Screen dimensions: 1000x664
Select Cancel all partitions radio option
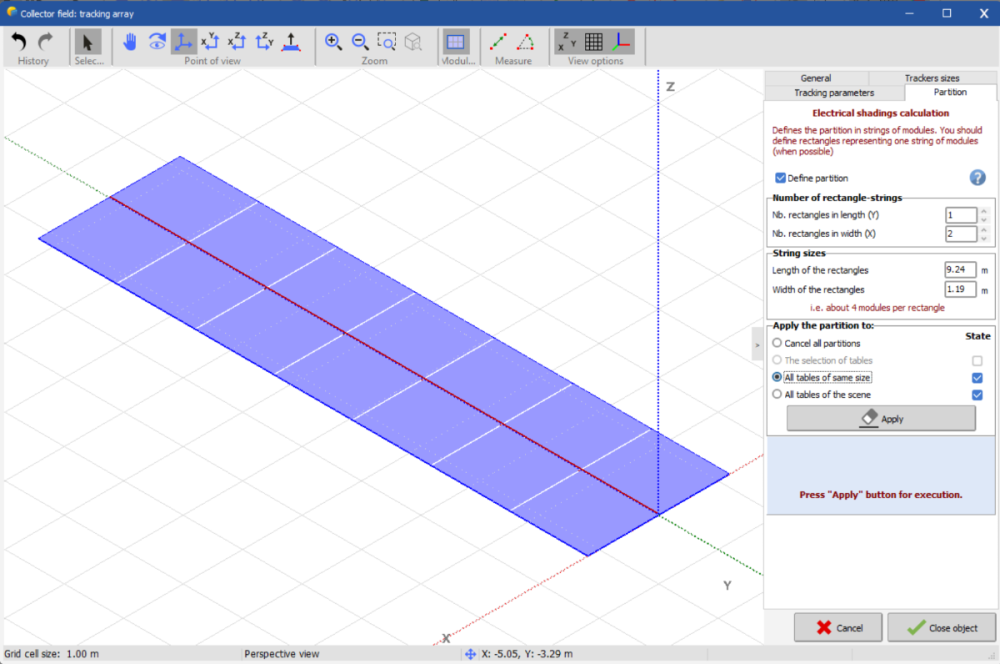pyautogui.click(x=777, y=343)
